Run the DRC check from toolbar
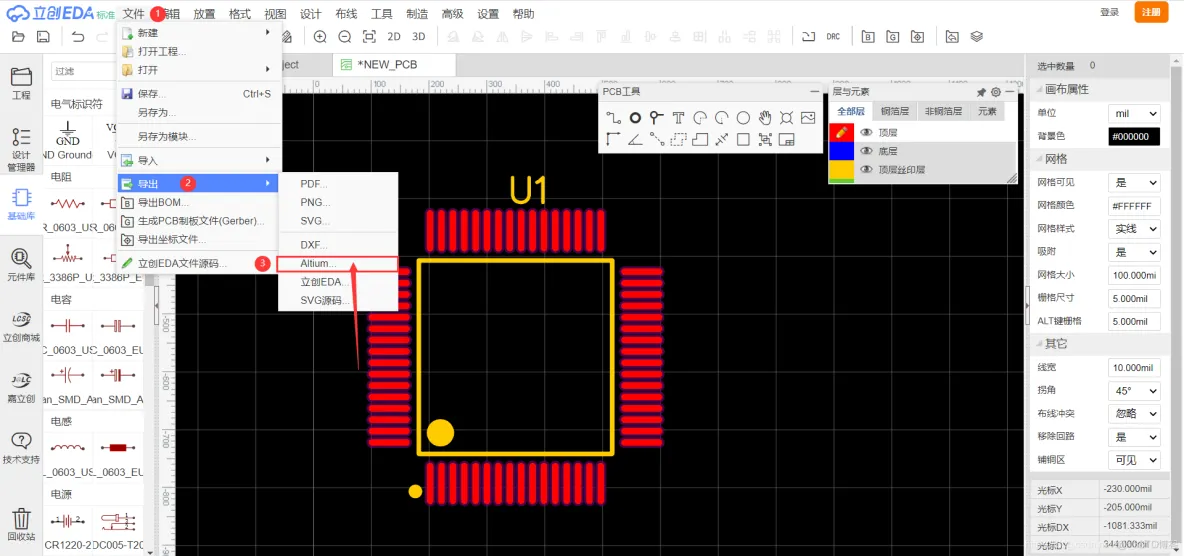This screenshot has height=556, width=1184. [833, 36]
